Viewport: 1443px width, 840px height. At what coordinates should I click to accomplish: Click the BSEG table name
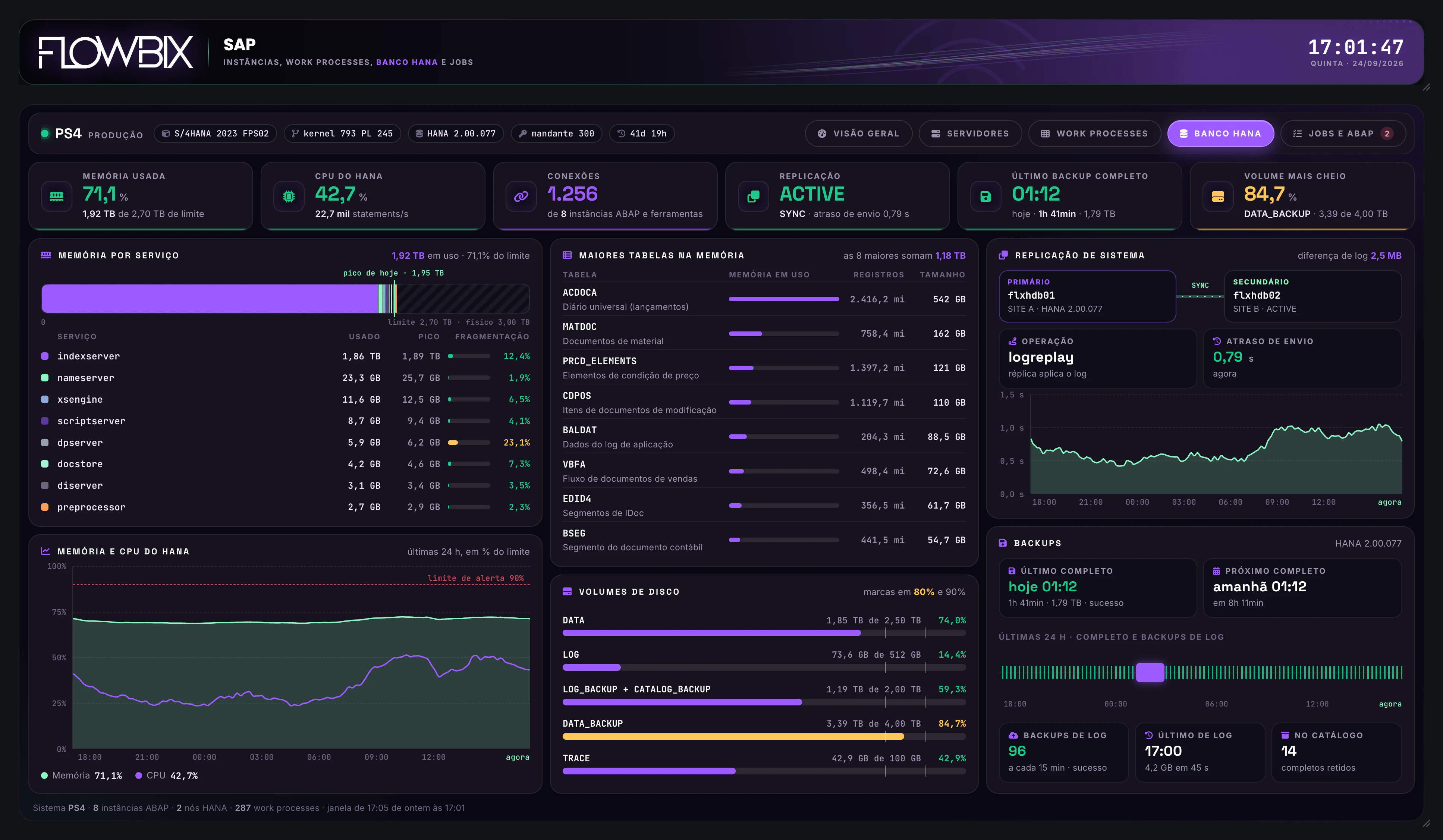(574, 534)
